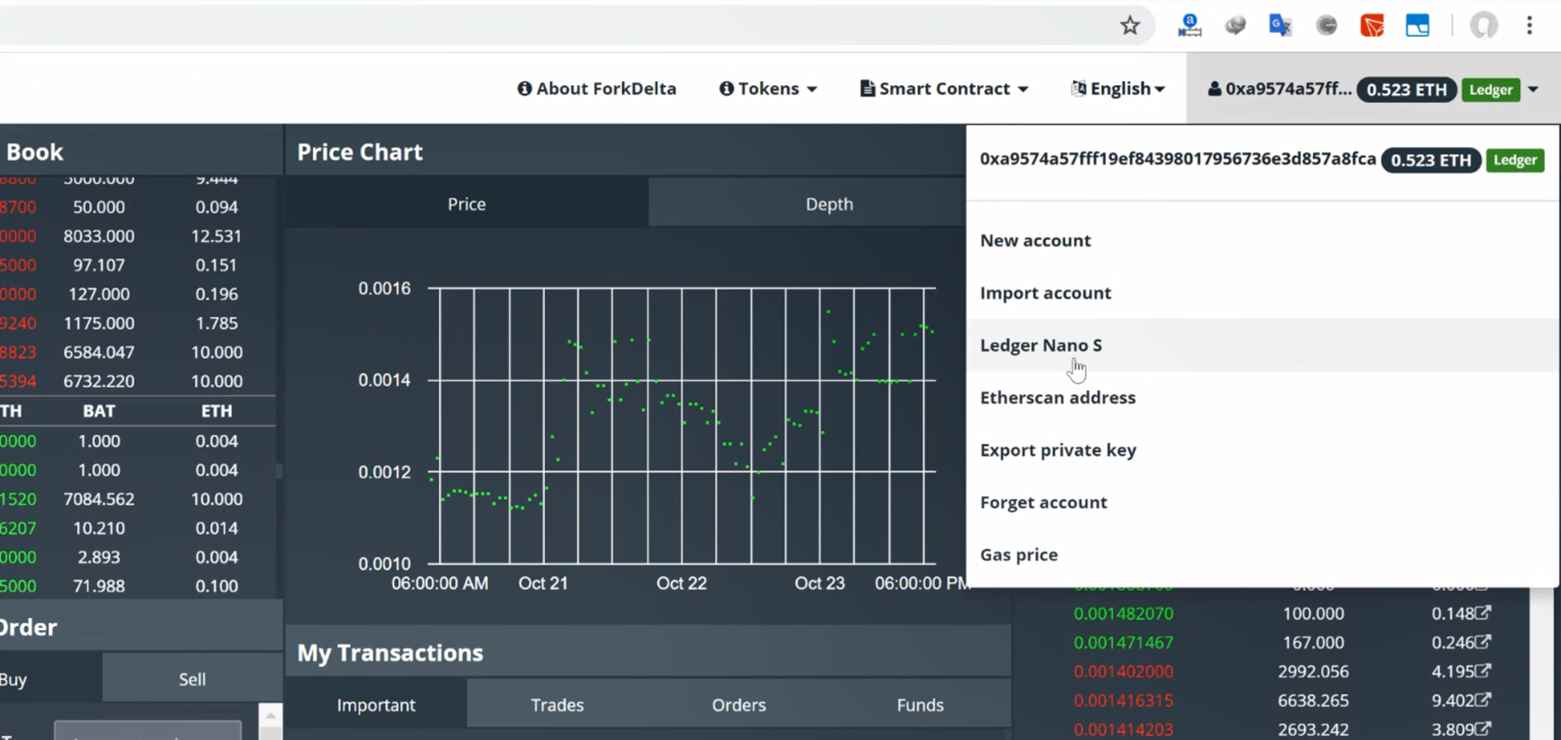Click buy order row with 71.988
Viewport: 1561px width, 740px height.
[x=138, y=586]
